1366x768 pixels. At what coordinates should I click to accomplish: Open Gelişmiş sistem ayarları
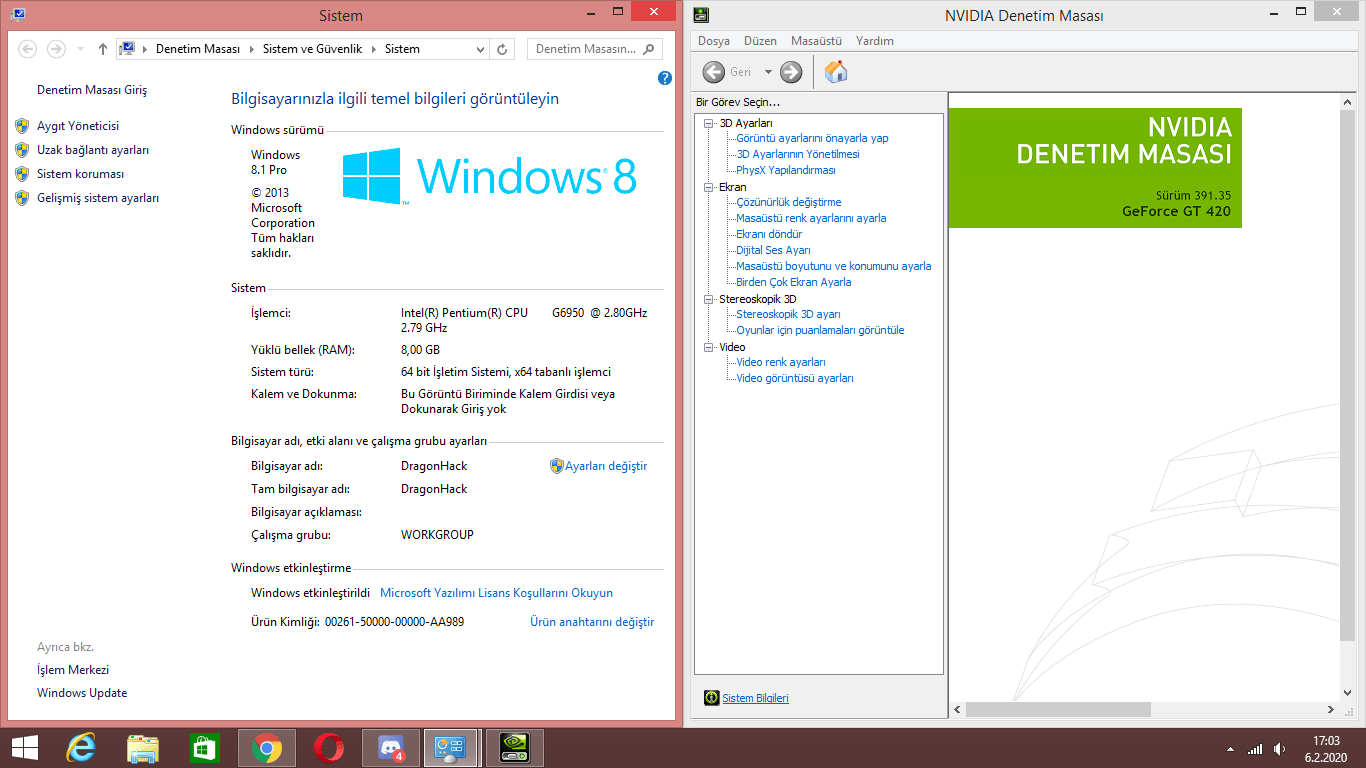pyautogui.click(x=98, y=198)
